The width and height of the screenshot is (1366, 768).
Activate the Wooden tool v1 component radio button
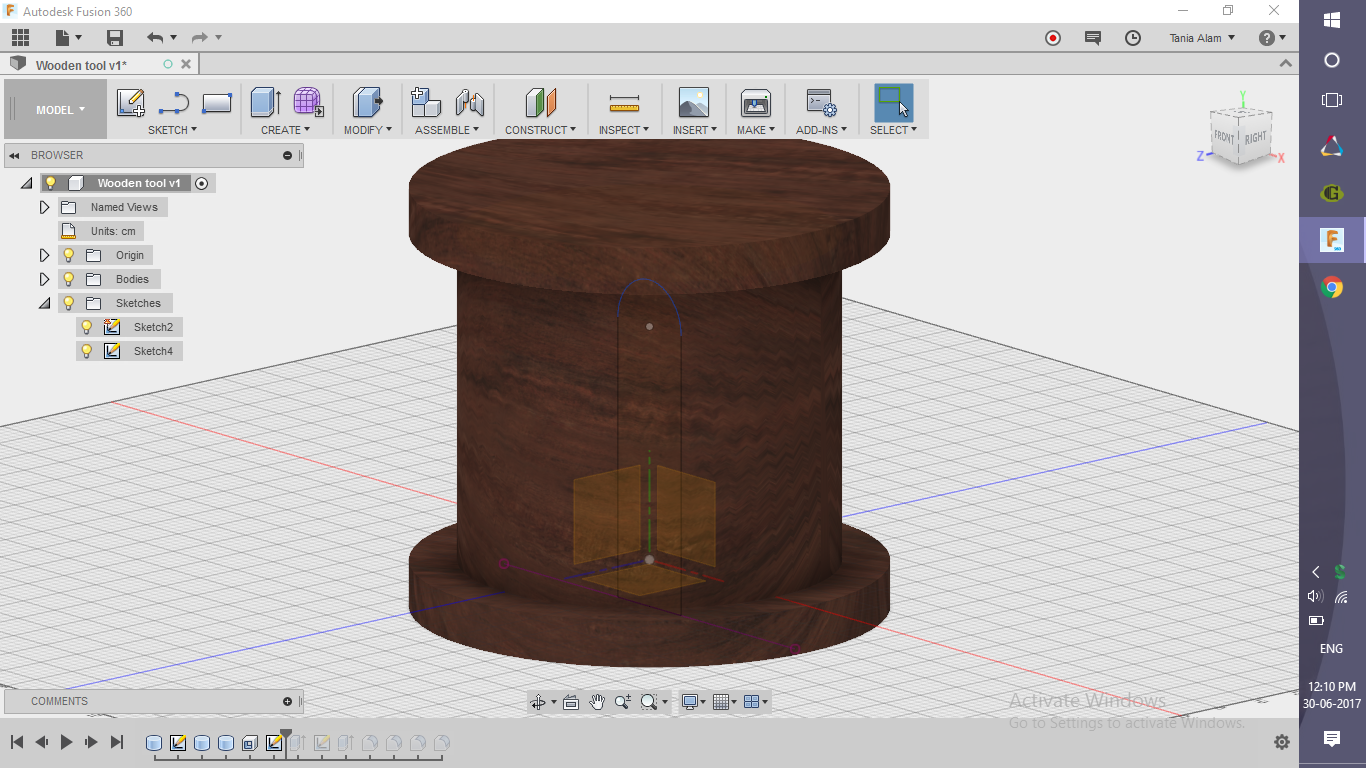201,183
